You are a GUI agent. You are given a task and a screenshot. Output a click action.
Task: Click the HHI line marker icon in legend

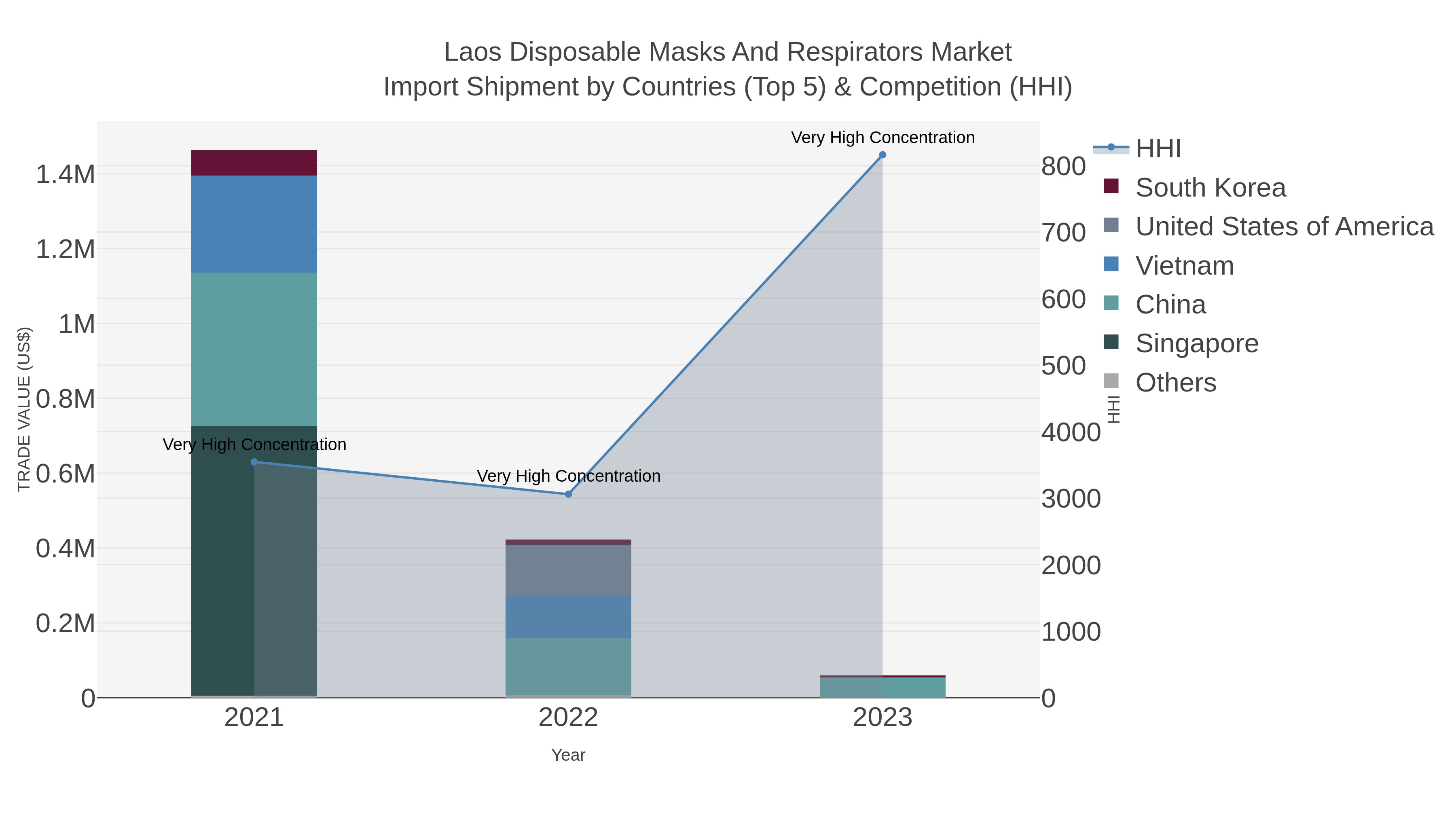click(1111, 148)
